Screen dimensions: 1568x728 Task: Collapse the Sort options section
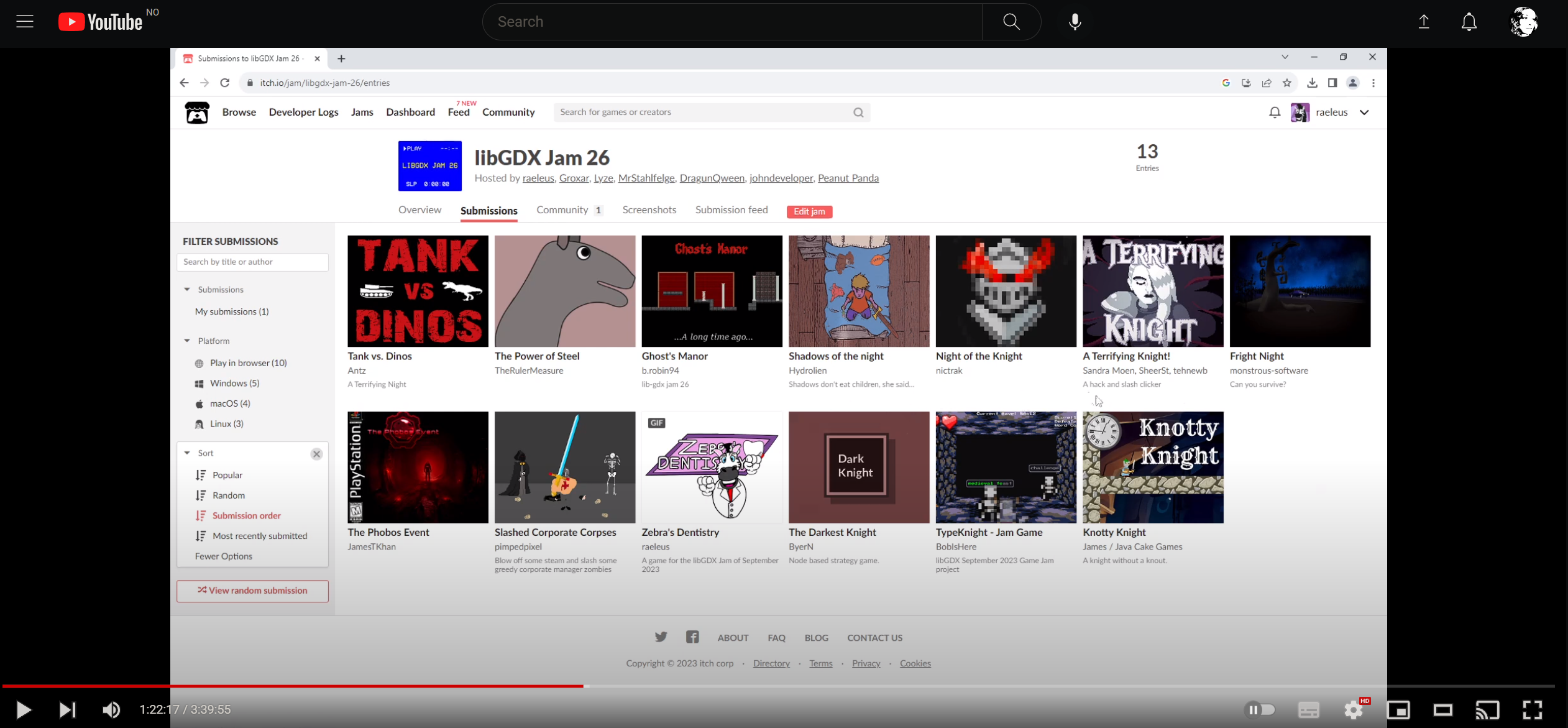188,453
